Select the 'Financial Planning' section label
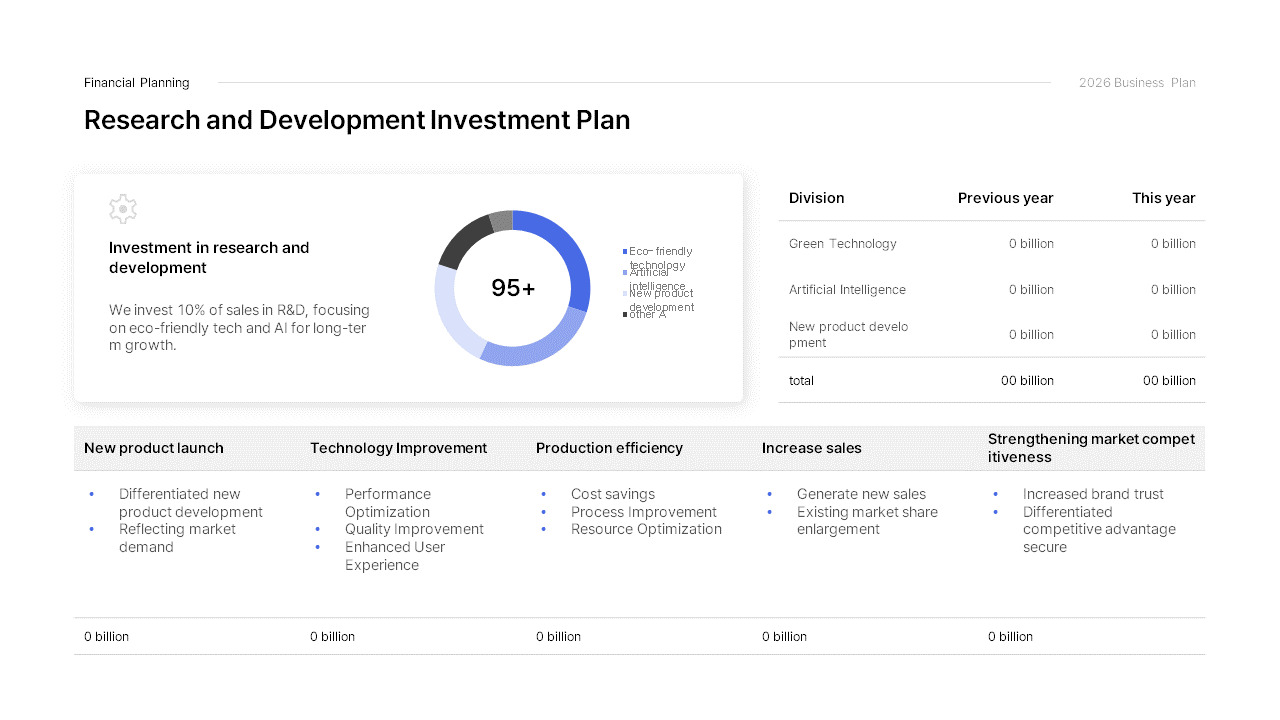This screenshot has width=1280, height=720. point(137,83)
